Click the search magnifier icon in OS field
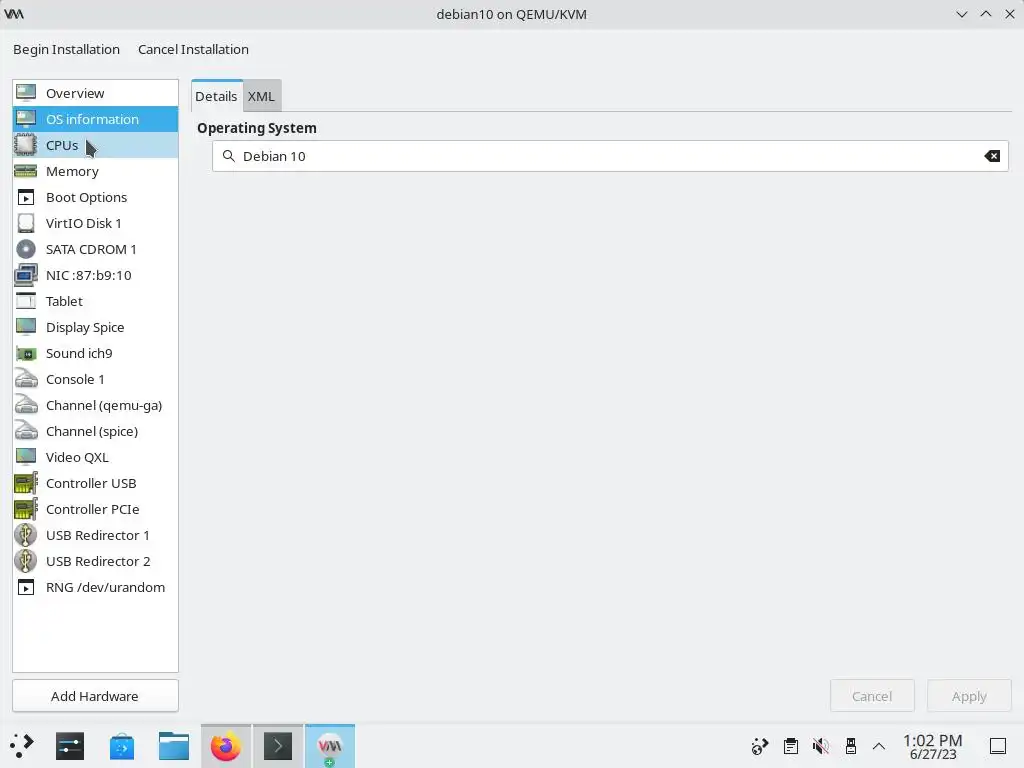 [229, 156]
